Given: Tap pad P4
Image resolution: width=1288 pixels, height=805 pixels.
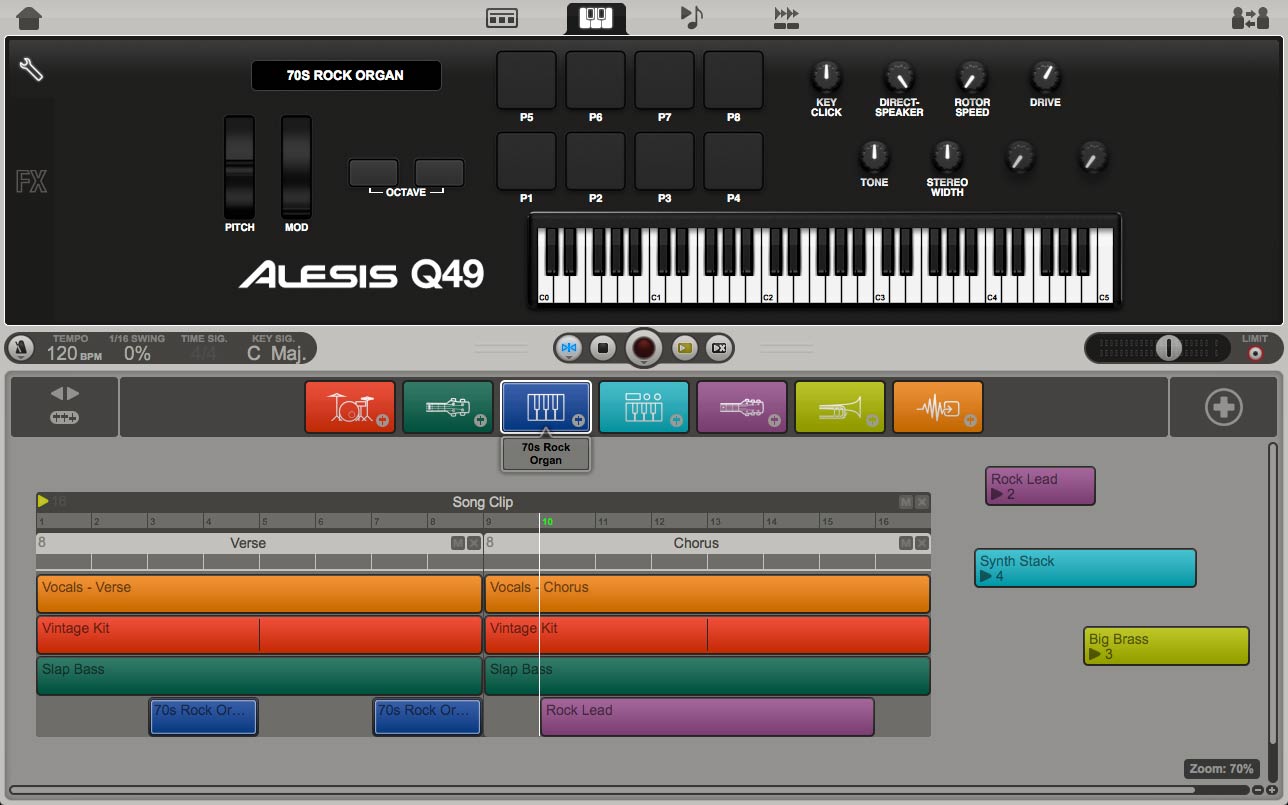Looking at the screenshot, I should click(x=733, y=161).
